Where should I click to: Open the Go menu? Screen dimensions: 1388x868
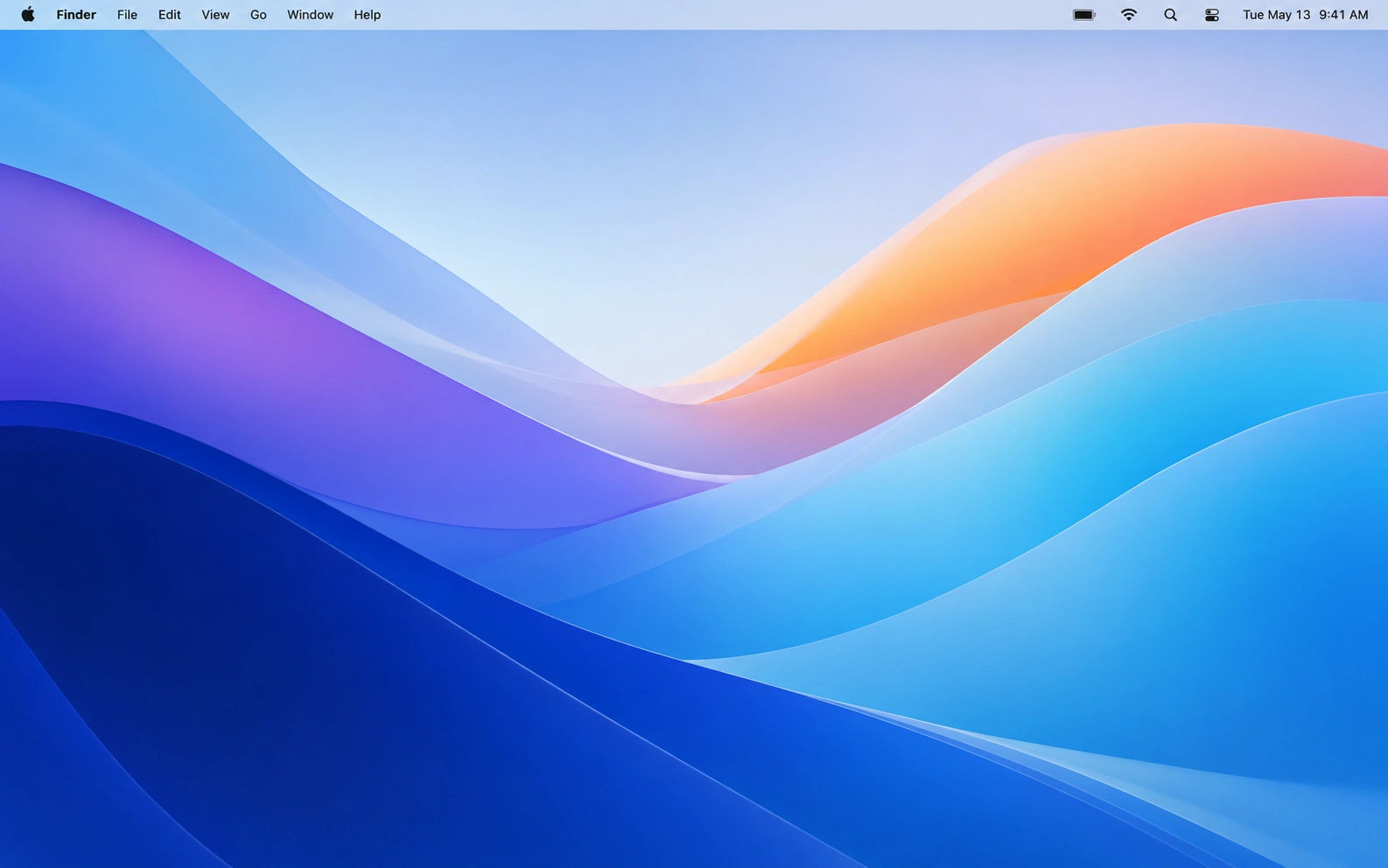tap(258, 15)
